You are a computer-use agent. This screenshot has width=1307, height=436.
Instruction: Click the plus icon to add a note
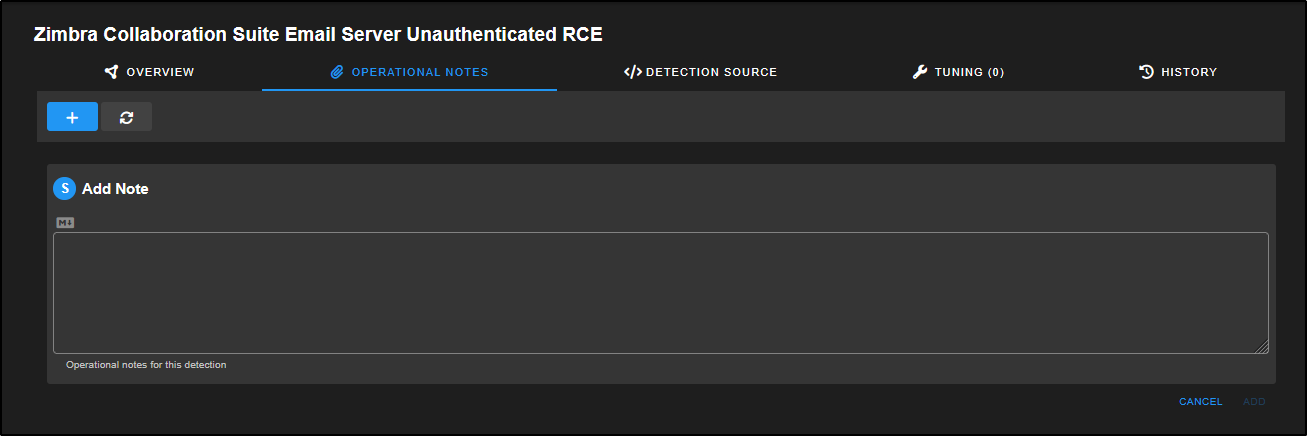click(72, 117)
